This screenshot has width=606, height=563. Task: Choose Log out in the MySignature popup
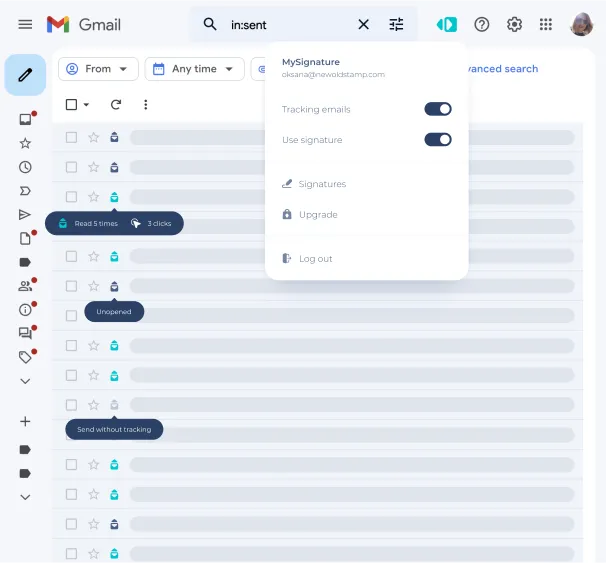(x=307, y=259)
